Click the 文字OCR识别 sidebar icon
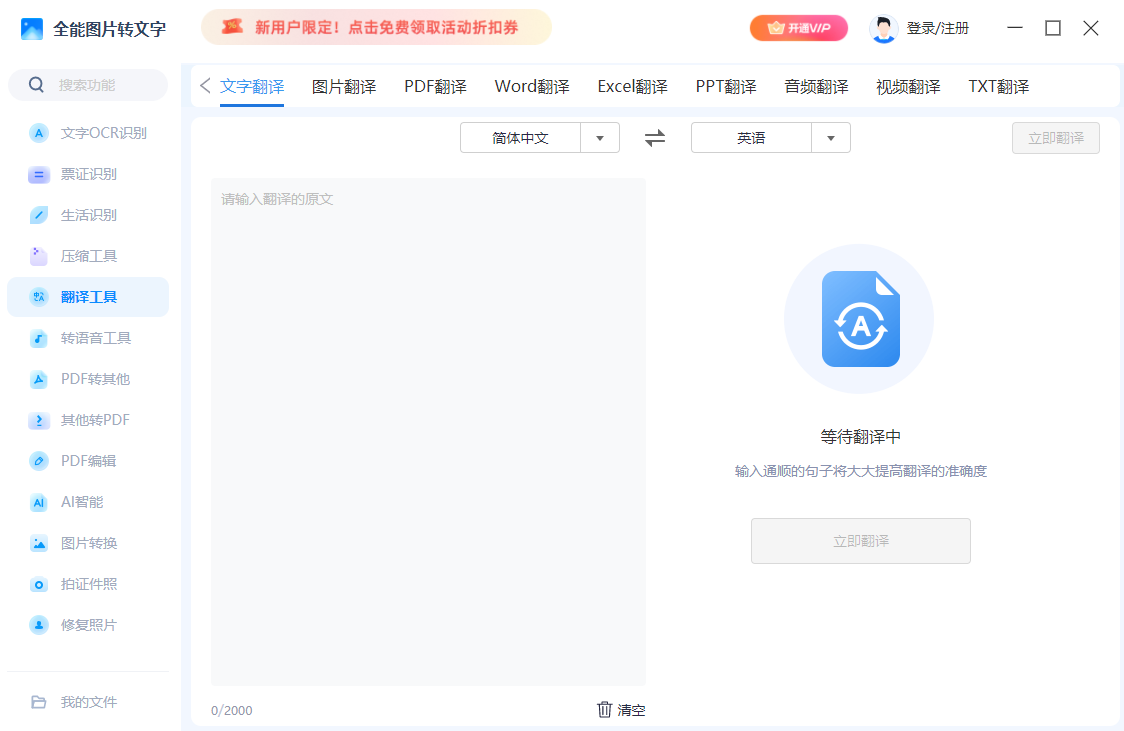 (39, 133)
